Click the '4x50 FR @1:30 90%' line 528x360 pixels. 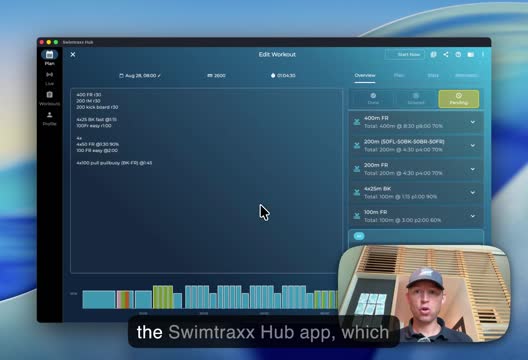coord(98,144)
